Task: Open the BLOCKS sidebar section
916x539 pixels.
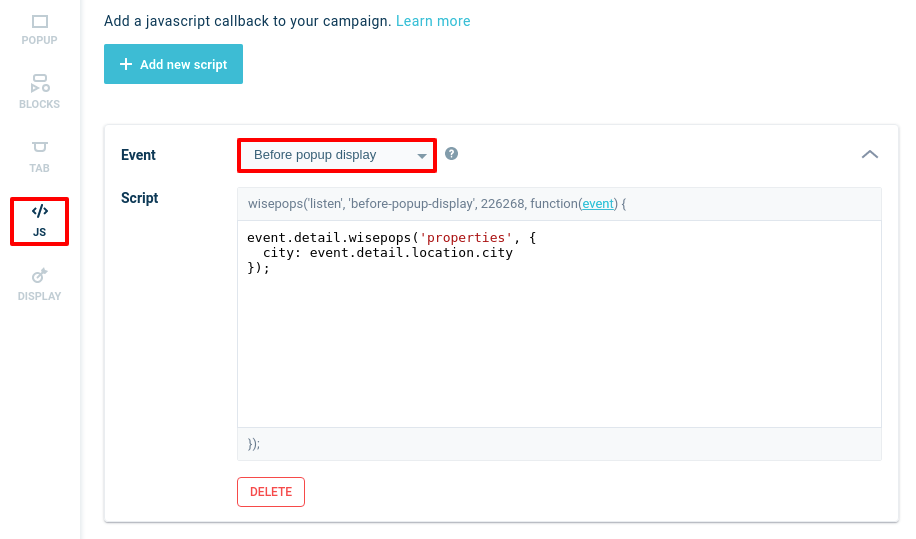Action: [39, 92]
